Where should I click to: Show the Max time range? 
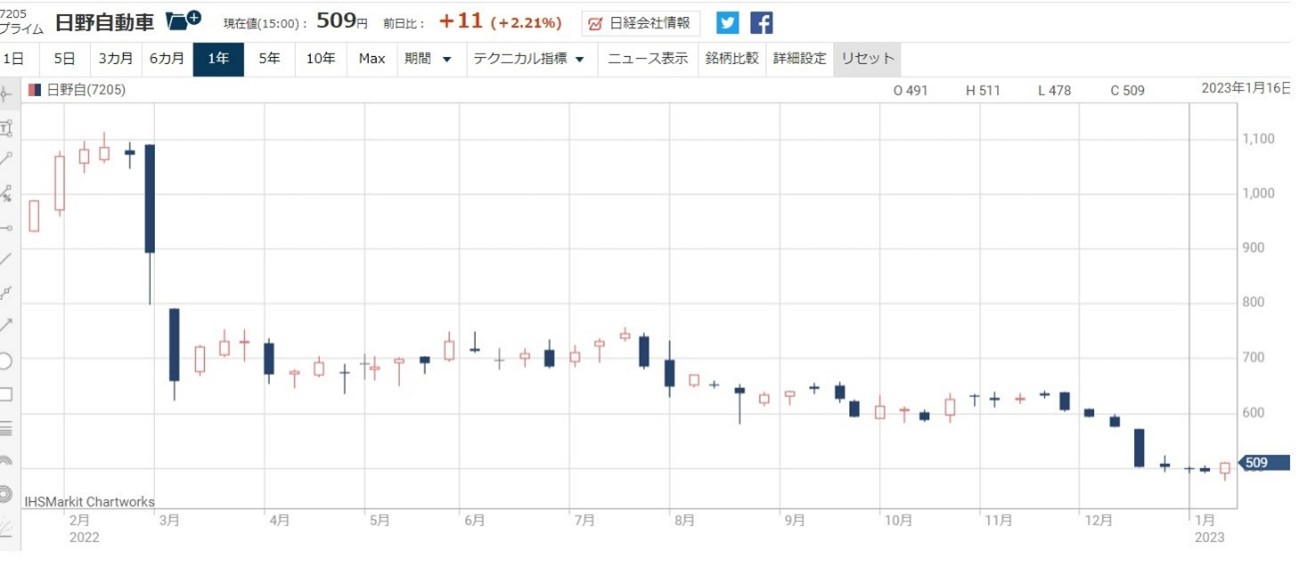pyautogui.click(x=372, y=59)
